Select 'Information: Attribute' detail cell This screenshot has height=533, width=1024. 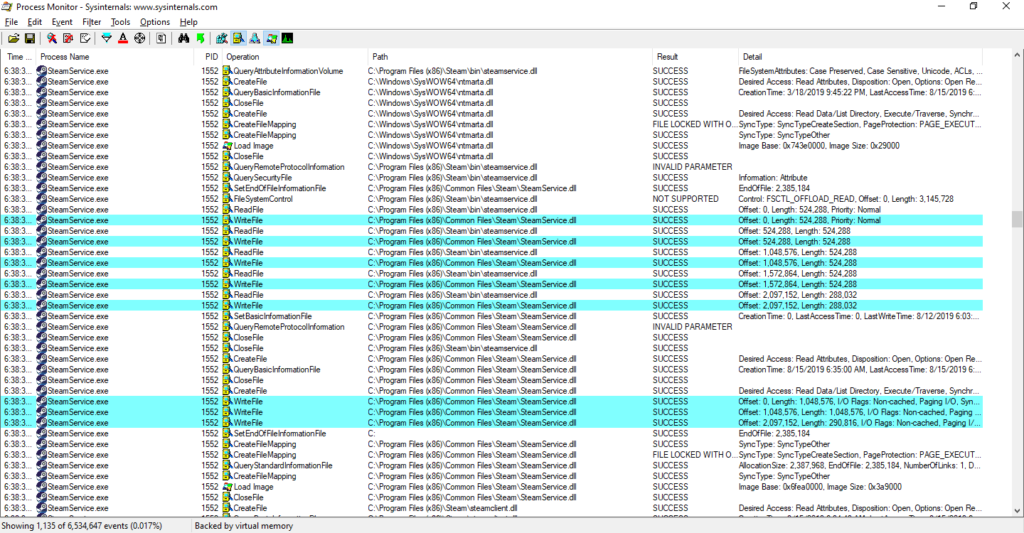[x=773, y=178]
